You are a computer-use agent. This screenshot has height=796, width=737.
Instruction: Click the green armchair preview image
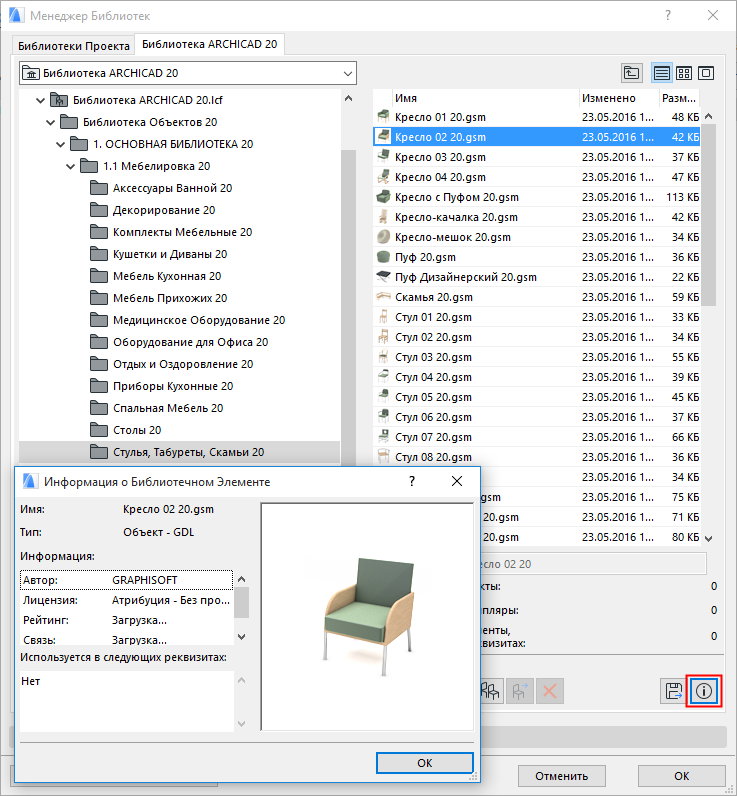[x=368, y=616]
